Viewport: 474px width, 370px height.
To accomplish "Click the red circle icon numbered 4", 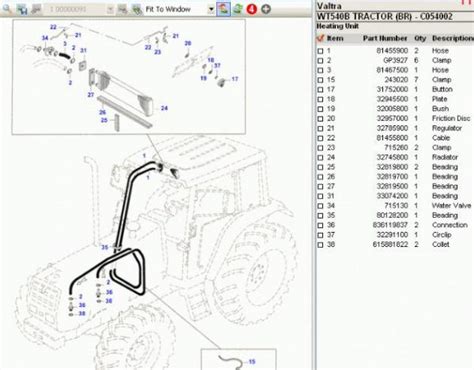I will [x=252, y=9].
